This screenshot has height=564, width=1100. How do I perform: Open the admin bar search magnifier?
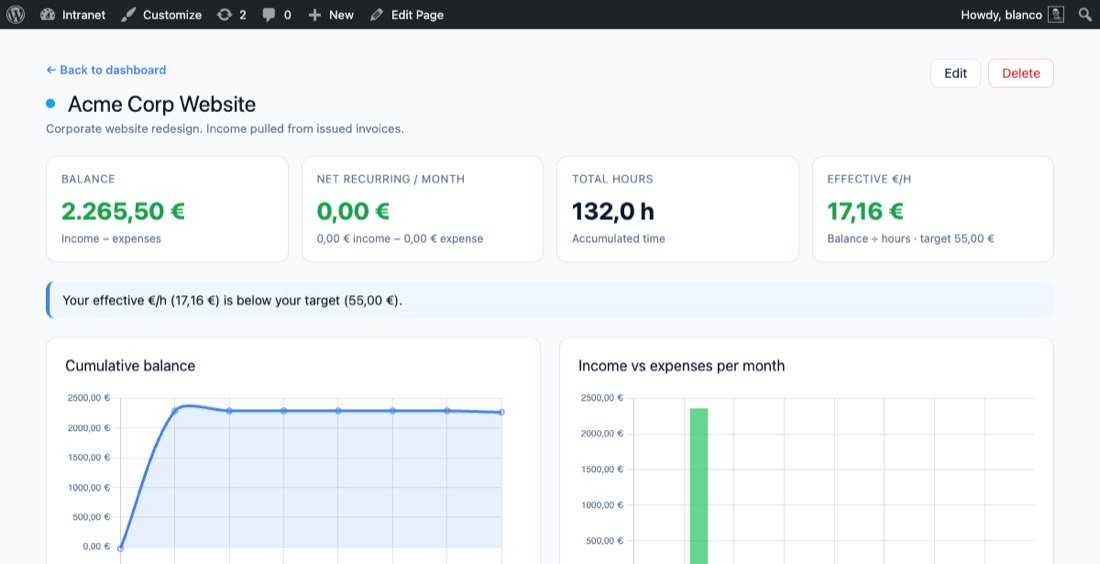coord(1085,15)
